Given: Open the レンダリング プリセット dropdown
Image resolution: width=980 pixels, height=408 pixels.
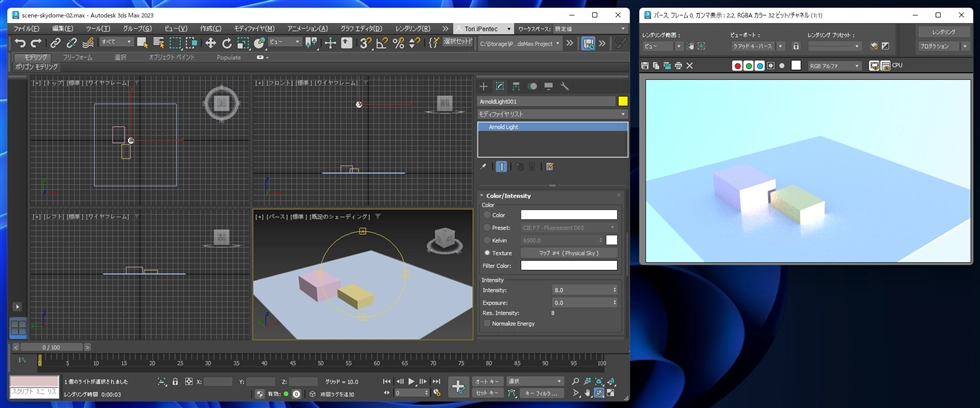Looking at the screenshot, I should pos(834,46).
